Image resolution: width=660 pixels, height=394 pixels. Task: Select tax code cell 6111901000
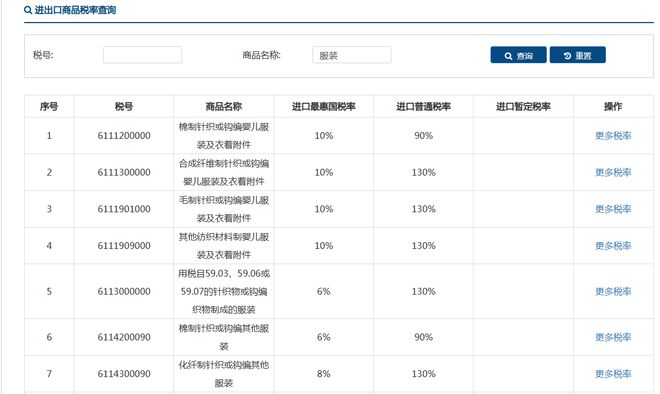[x=124, y=209]
